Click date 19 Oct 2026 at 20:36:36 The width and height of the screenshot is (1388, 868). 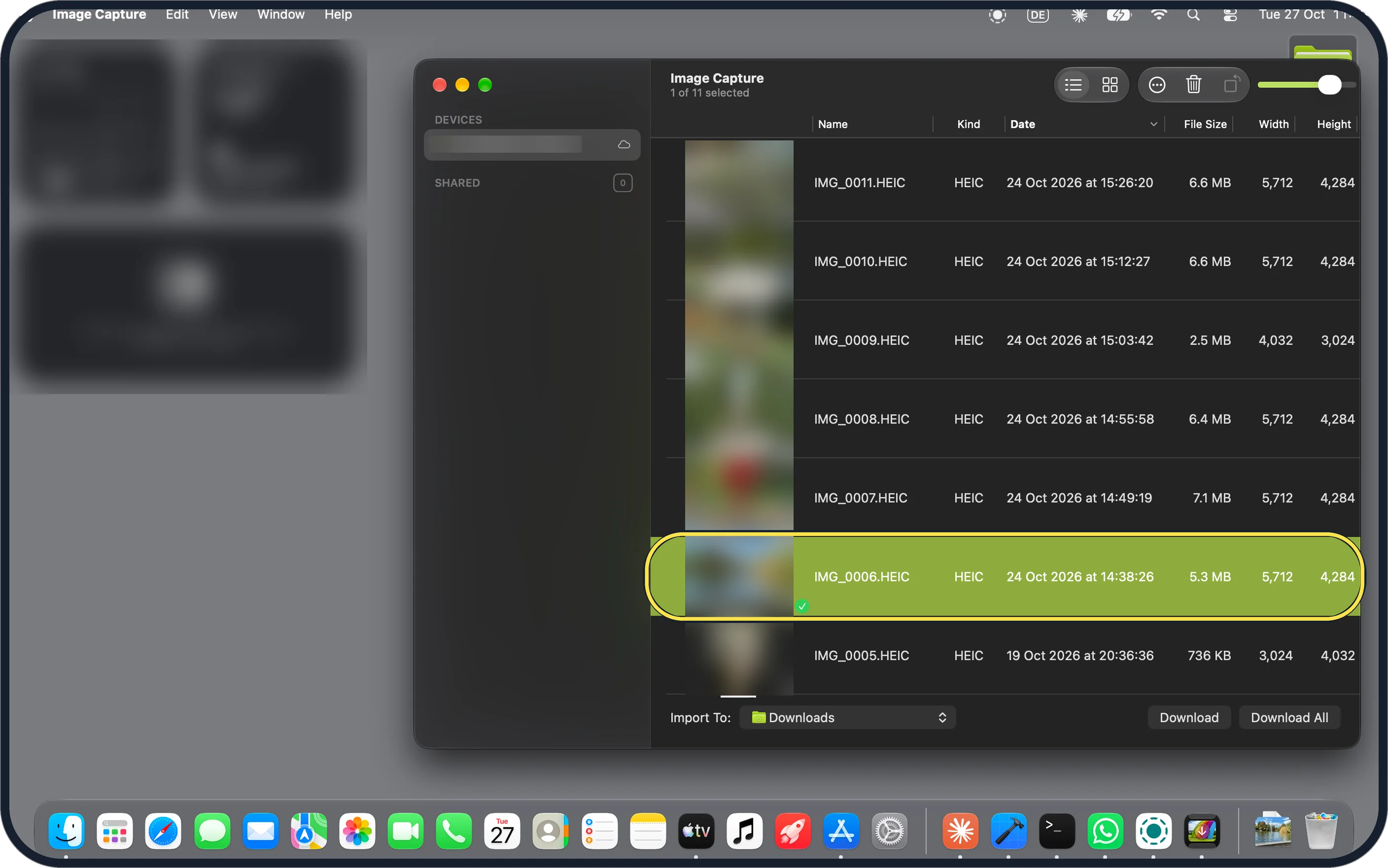pos(1079,656)
